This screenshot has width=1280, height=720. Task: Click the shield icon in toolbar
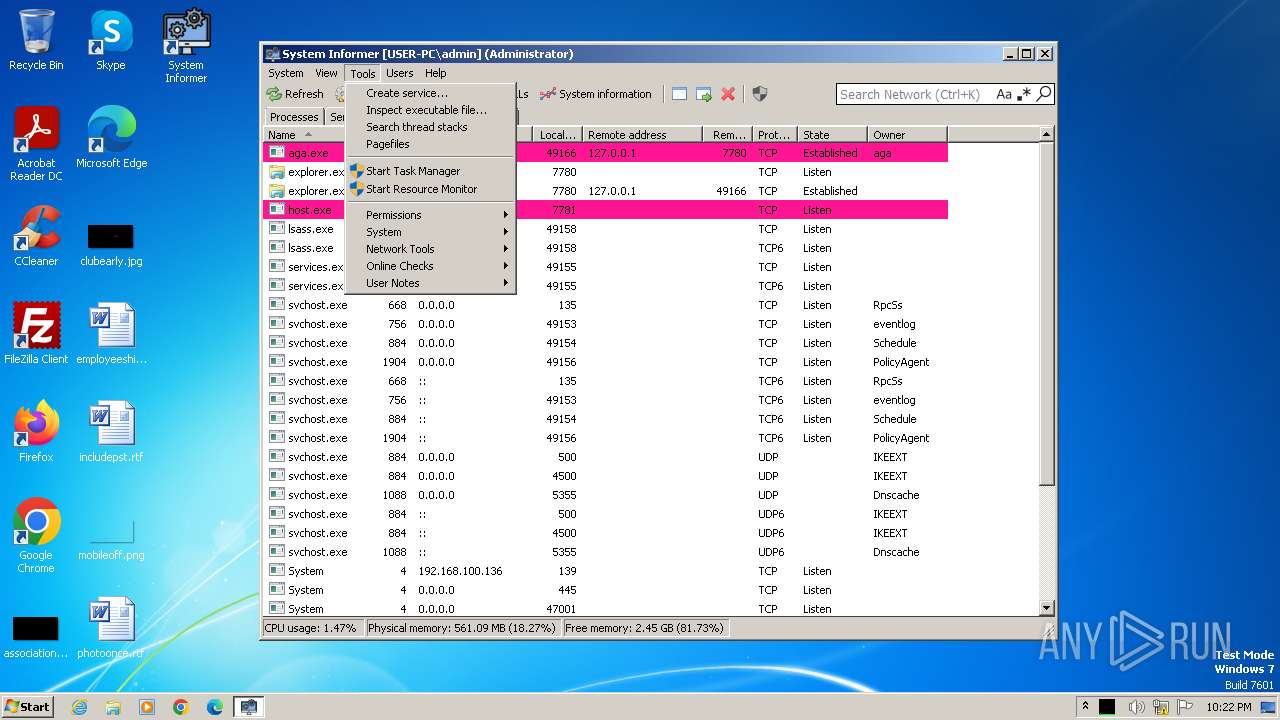760,94
